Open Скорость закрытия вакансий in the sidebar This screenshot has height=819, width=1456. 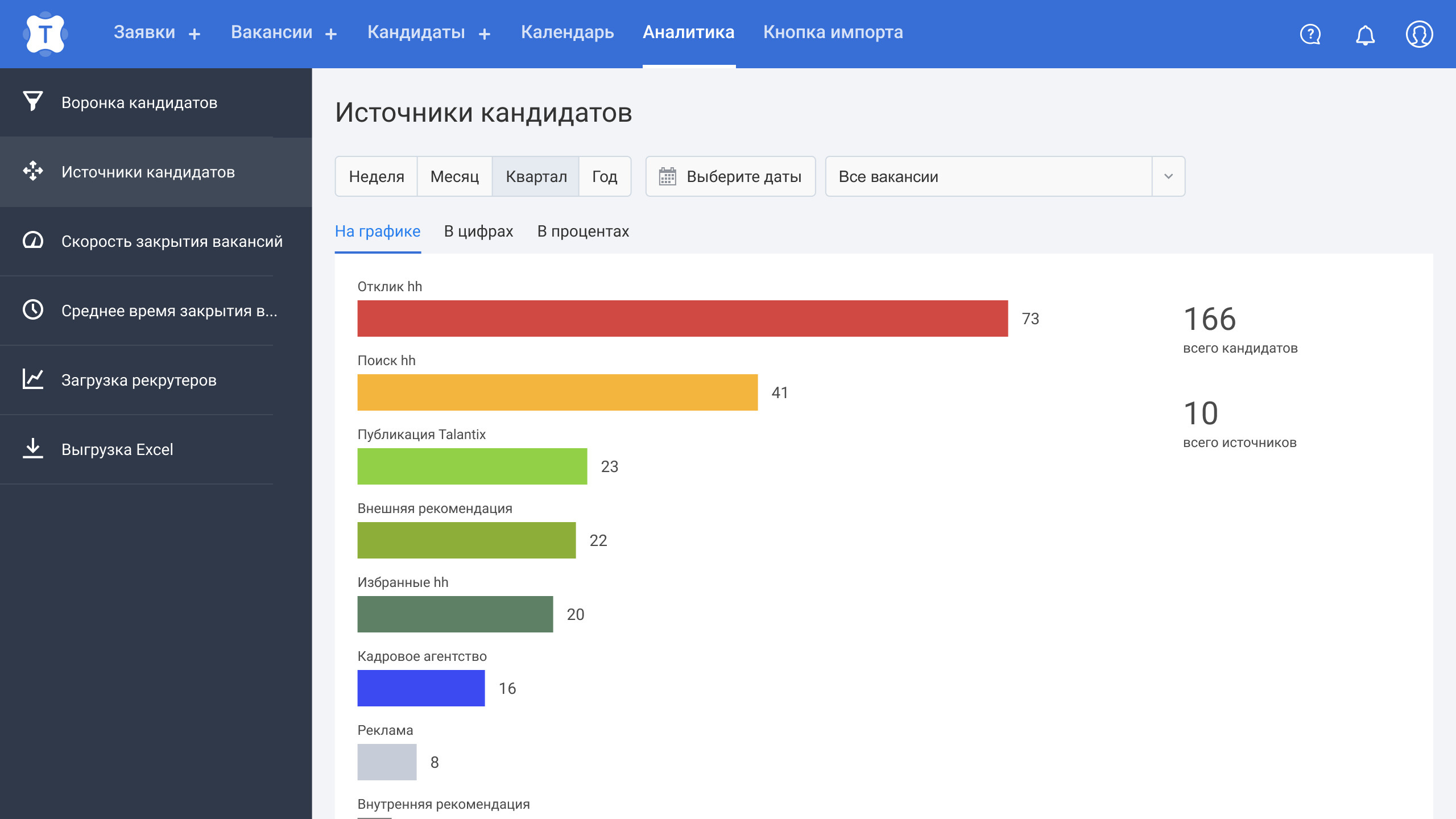click(x=156, y=241)
